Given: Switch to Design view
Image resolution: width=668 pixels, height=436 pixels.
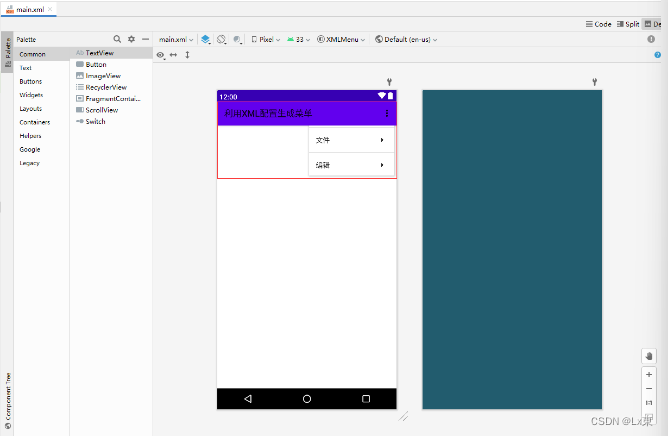Looking at the screenshot, I should [653, 24].
